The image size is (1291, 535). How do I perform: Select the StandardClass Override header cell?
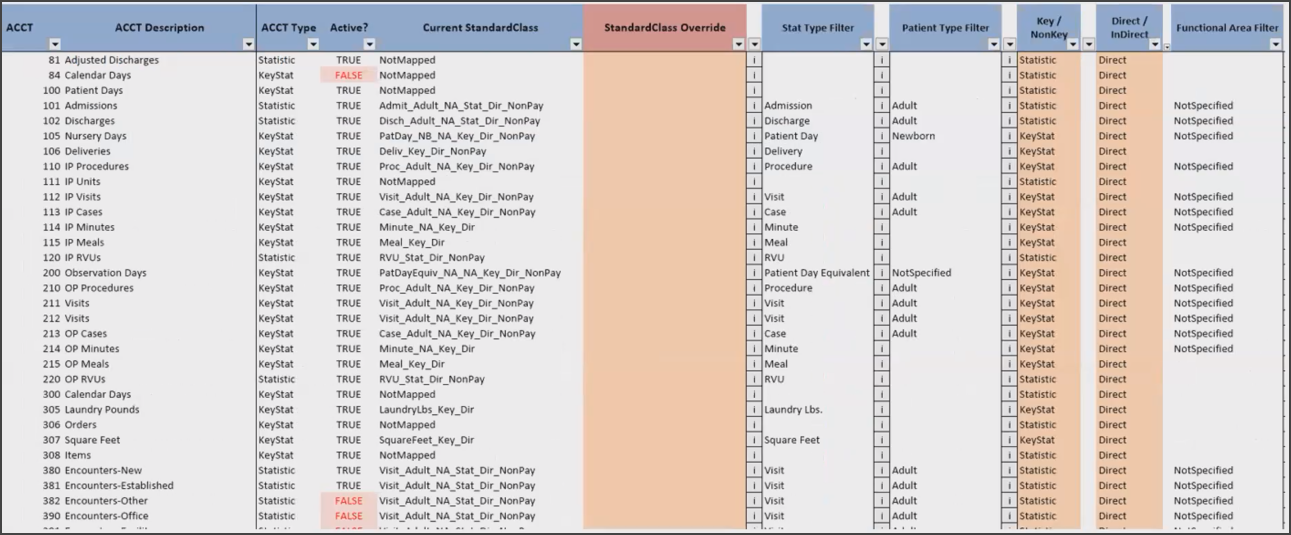pos(665,28)
